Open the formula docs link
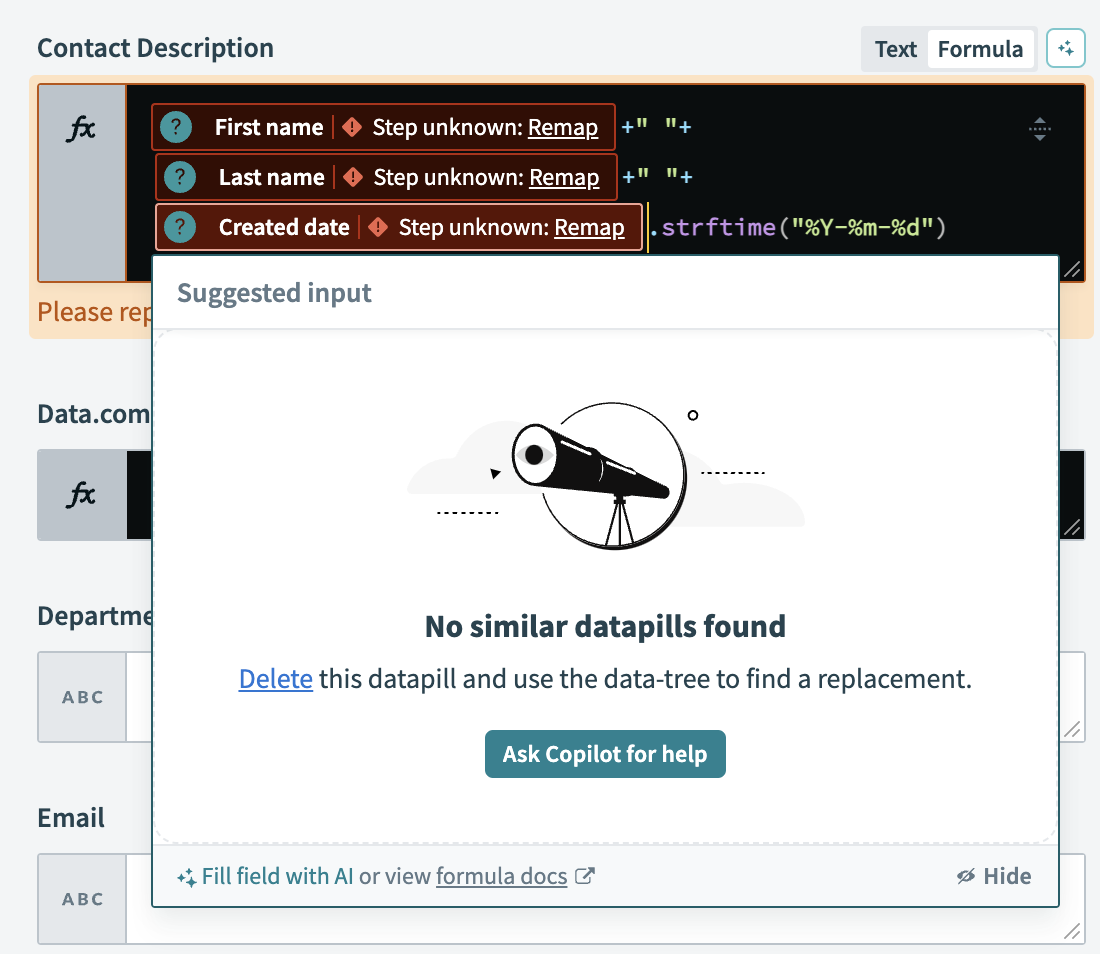Viewport: 1100px width, 954px height. (x=500, y=876)
